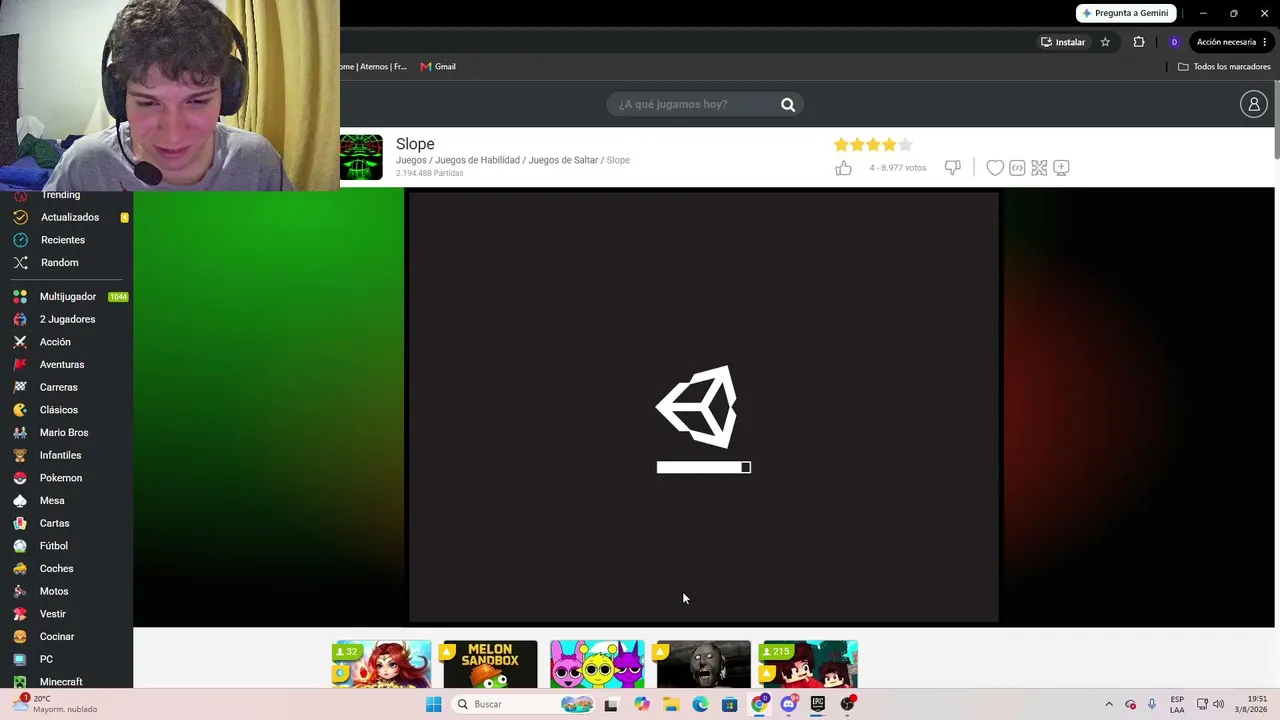Open the Vestir category
Viewport: 1280px width, 720px height.
(x=53, y=614)
